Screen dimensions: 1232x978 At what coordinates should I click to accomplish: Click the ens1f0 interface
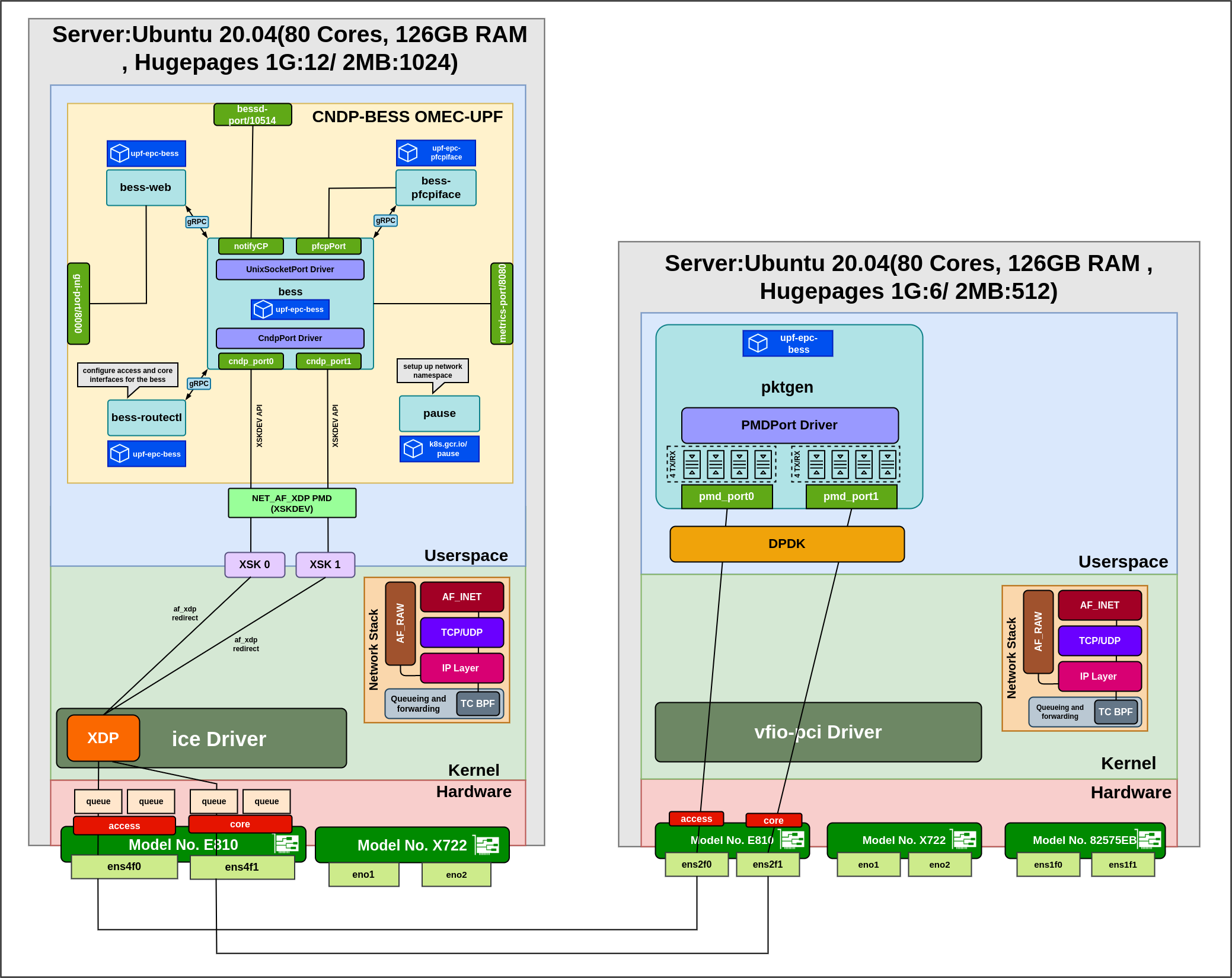tap(1048, 864)
